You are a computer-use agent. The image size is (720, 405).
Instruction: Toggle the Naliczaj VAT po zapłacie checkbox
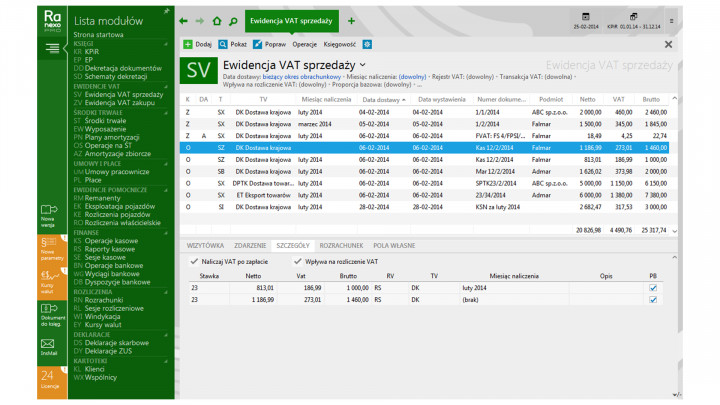pyautogui.click(x=195, y=261)
